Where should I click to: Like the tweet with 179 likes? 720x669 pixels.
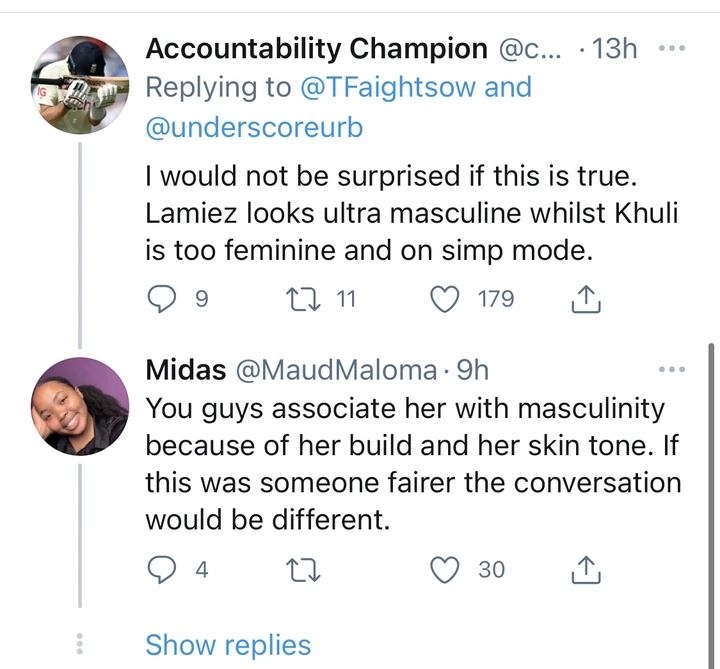pyautogui.click(x=444, y=299)
